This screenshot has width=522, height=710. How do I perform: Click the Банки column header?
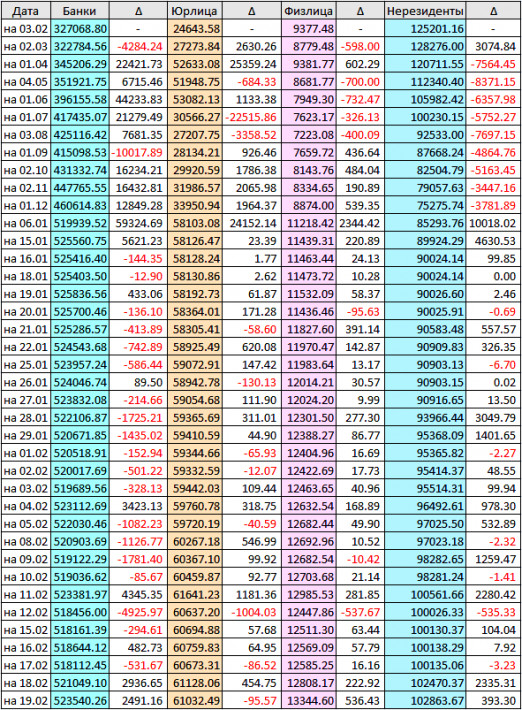coord(80,10)
